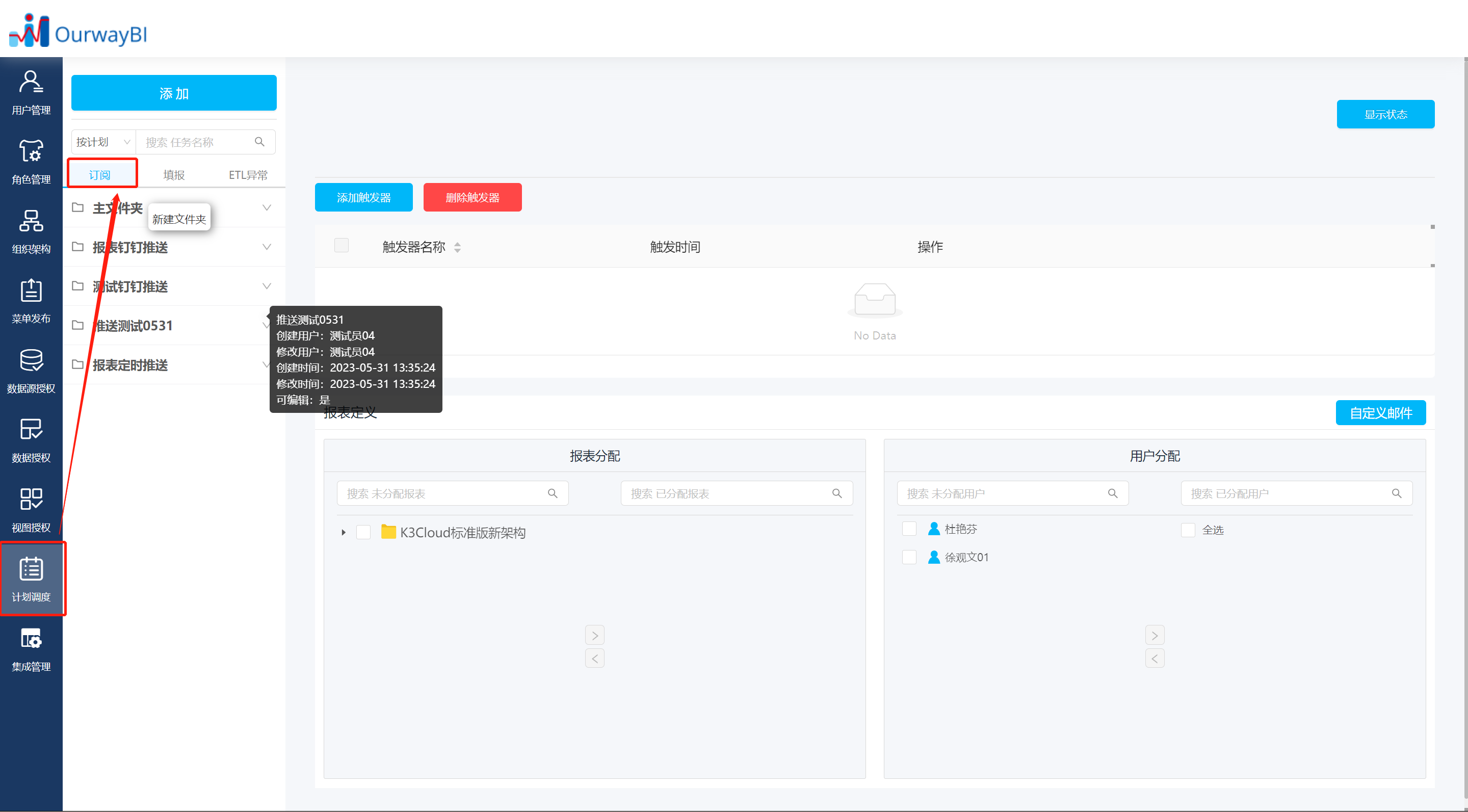Move user left with the < arrow in 用户分配

pyautogui.click(x=1155, y=658)
